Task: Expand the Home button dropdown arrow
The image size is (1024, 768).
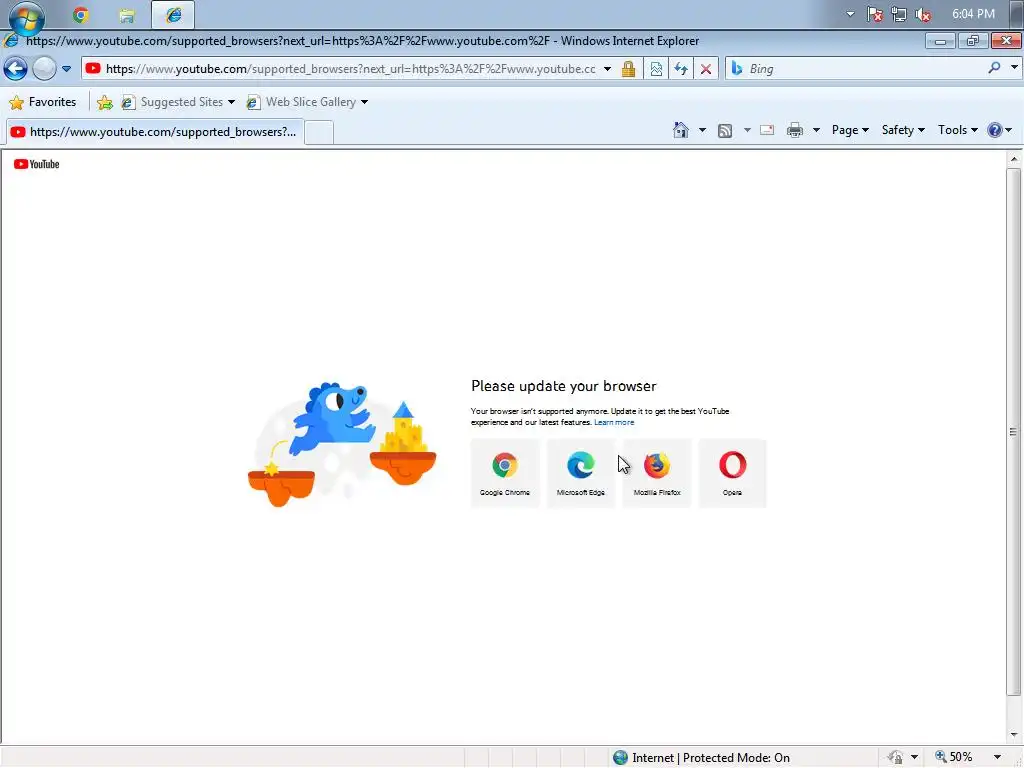Action: (x=702, y=130)
